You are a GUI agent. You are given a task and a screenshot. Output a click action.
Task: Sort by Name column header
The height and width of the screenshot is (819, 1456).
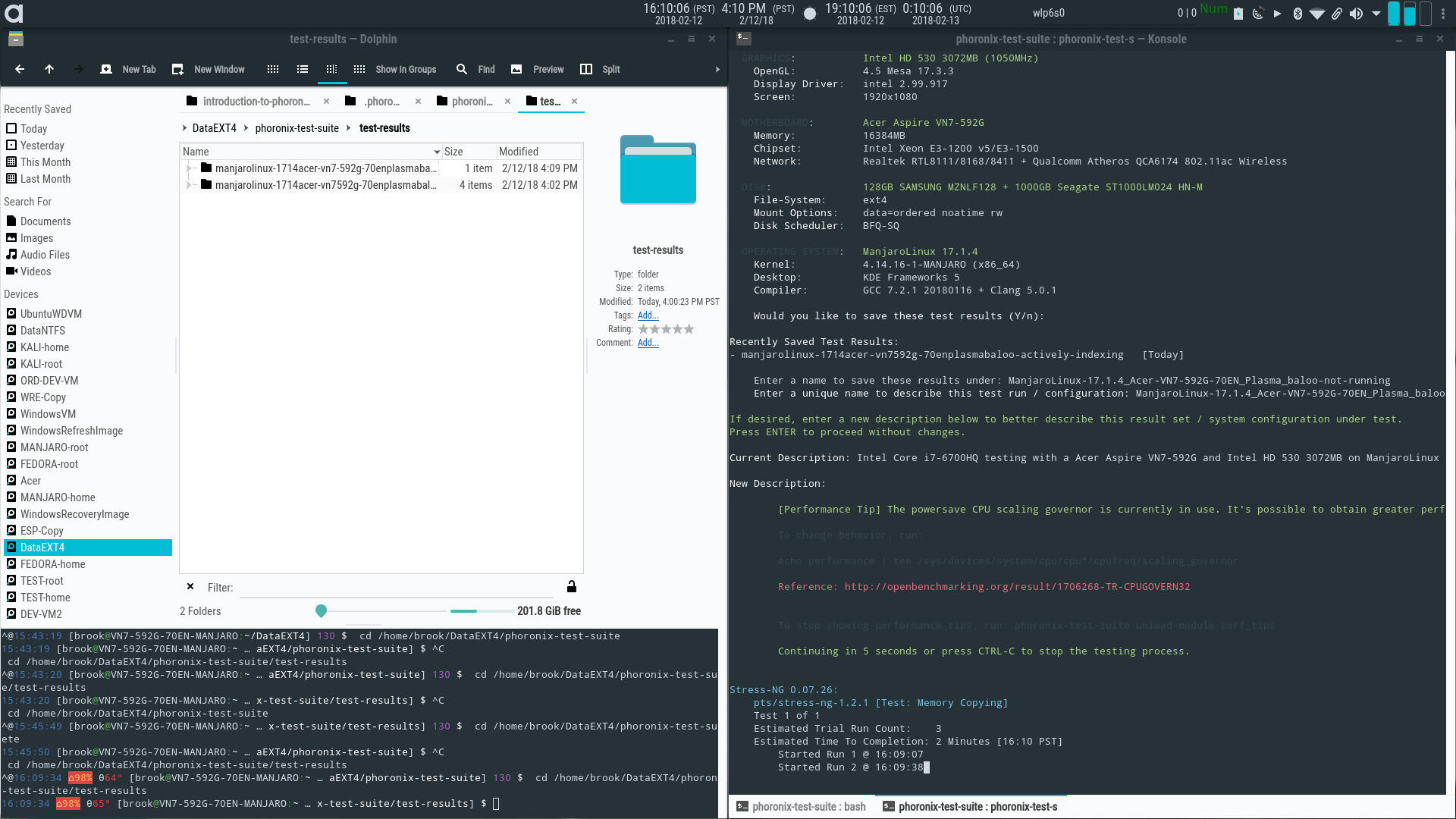click(311, 152)
